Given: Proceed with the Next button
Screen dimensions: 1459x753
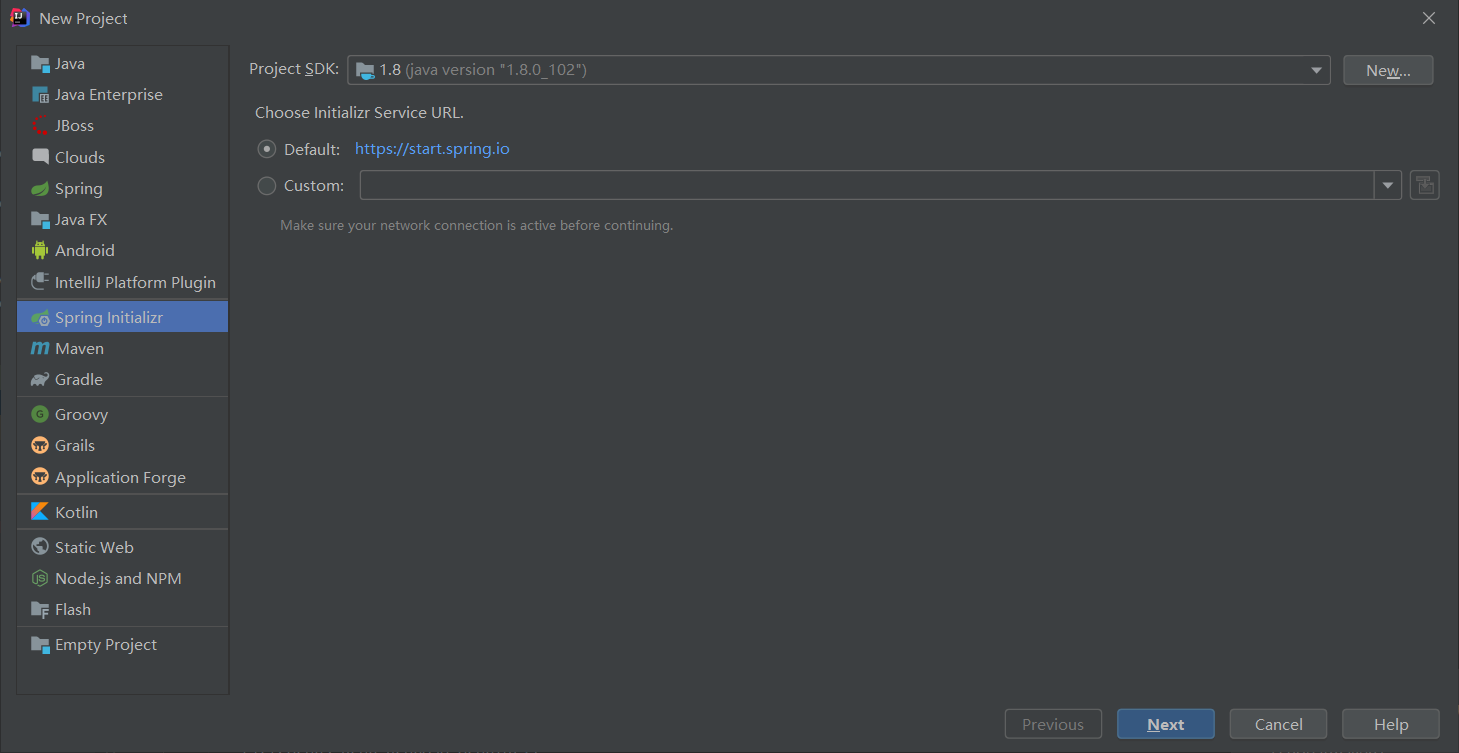Looking at the screenshot, I should pos(1166,724).
